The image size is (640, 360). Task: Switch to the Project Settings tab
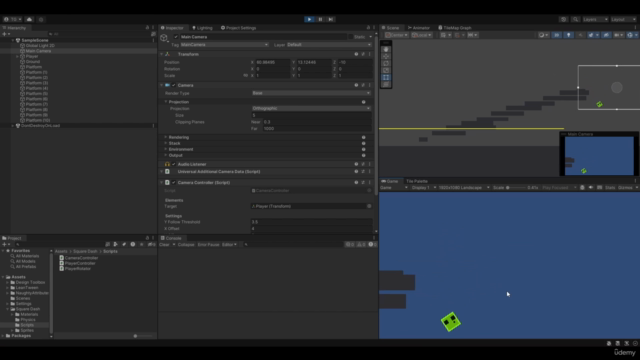(239, 28)
